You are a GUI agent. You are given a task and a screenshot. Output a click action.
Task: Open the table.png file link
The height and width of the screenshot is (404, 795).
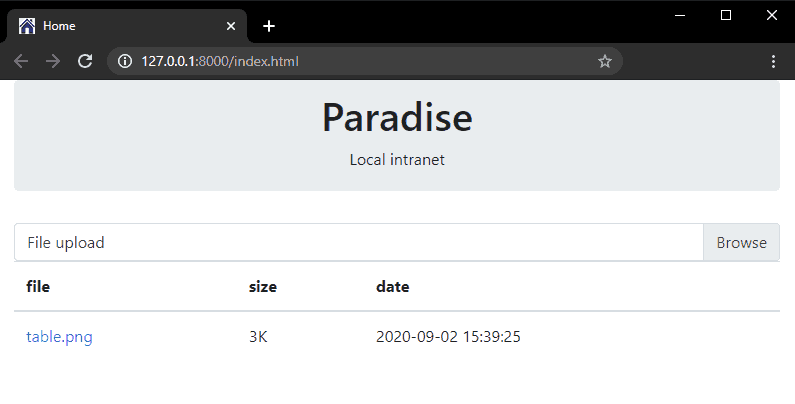59,337
